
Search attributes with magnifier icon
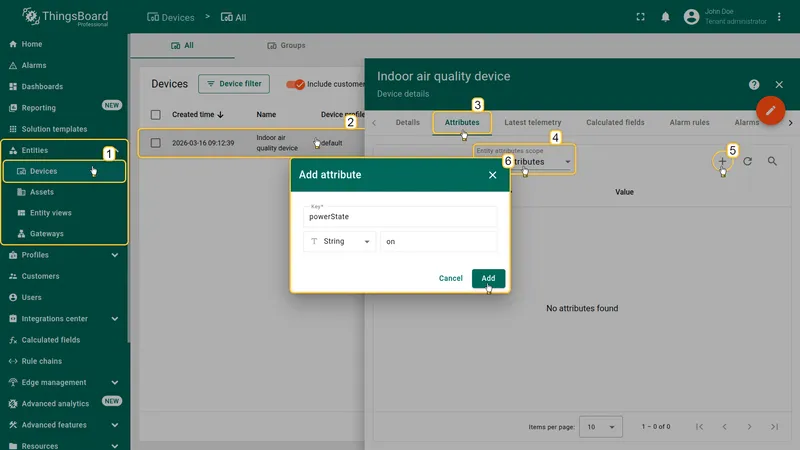pos(772,161)
